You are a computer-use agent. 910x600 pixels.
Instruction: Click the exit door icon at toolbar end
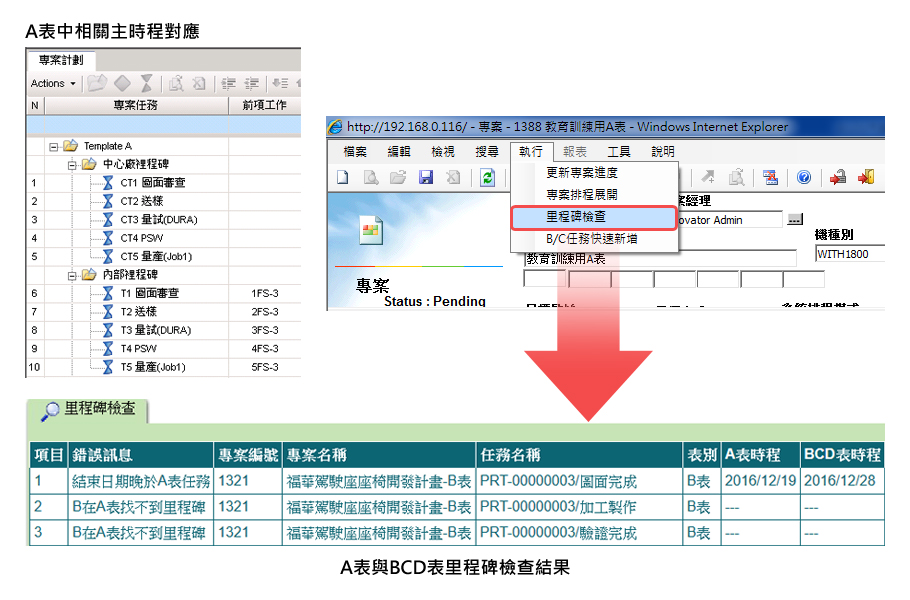tap(866, 178)
